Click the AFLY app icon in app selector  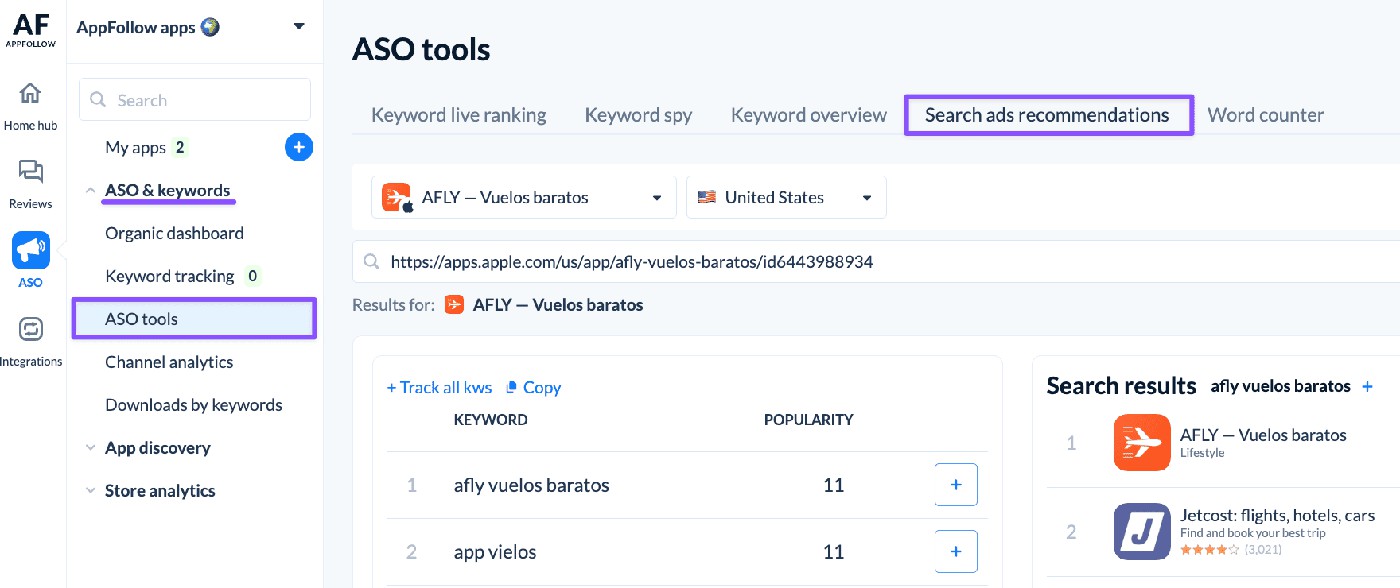(397, 198)
